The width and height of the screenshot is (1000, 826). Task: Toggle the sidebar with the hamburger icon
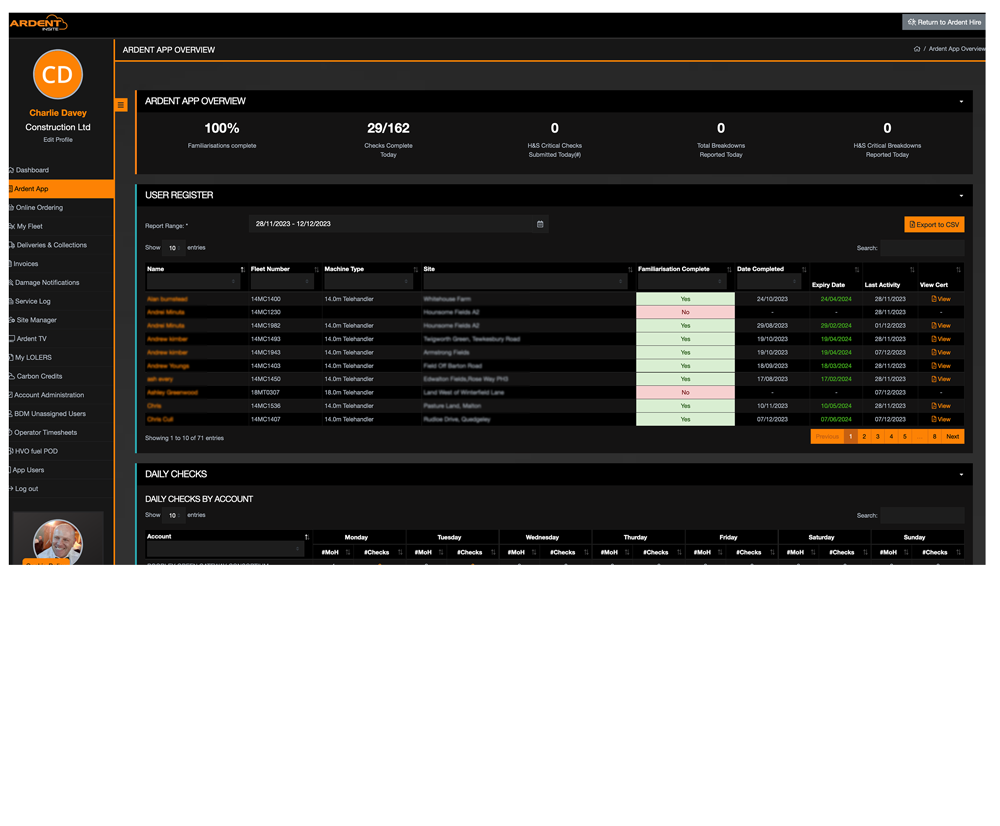tap(121, 105)
